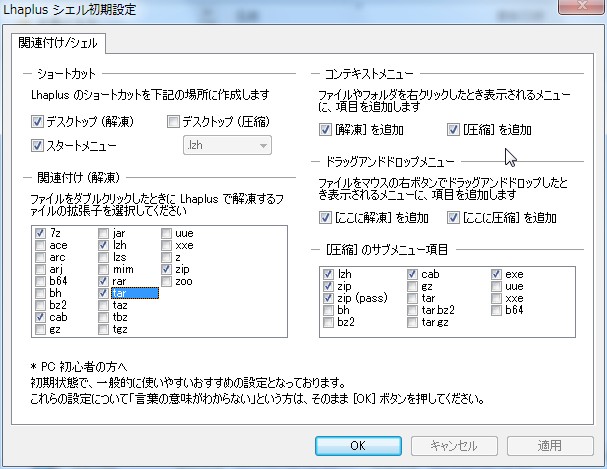This screenshot has width=607, height=469.
Task: Uncheck highlighted tar extension association
Action: pyautogui.click(x=103, y=293)
